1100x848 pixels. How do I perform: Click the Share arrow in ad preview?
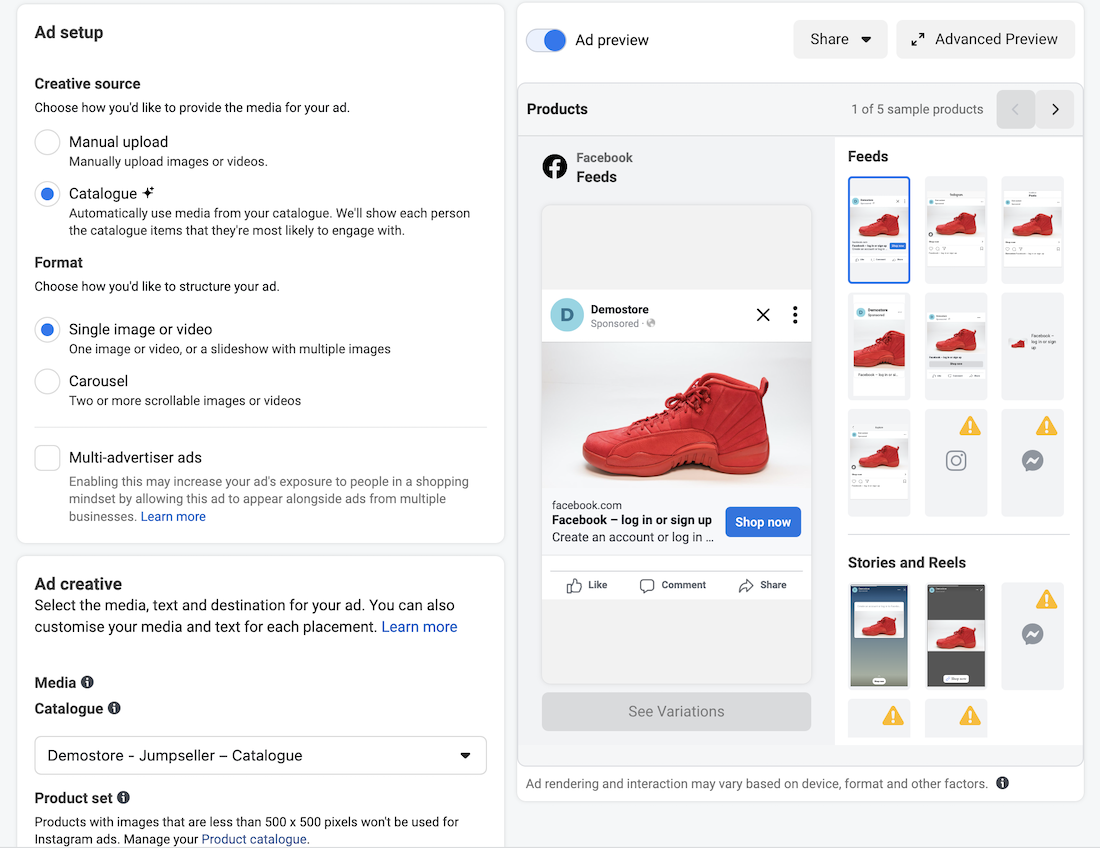tap(746, 586)
